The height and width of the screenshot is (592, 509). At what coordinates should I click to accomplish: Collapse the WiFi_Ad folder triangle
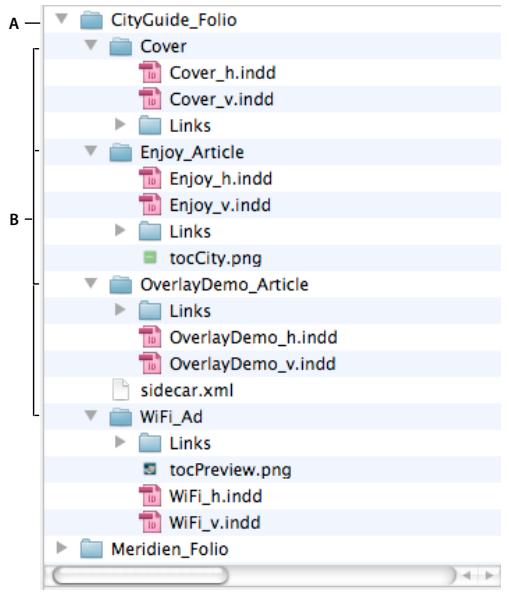click(x=91, y=415)
